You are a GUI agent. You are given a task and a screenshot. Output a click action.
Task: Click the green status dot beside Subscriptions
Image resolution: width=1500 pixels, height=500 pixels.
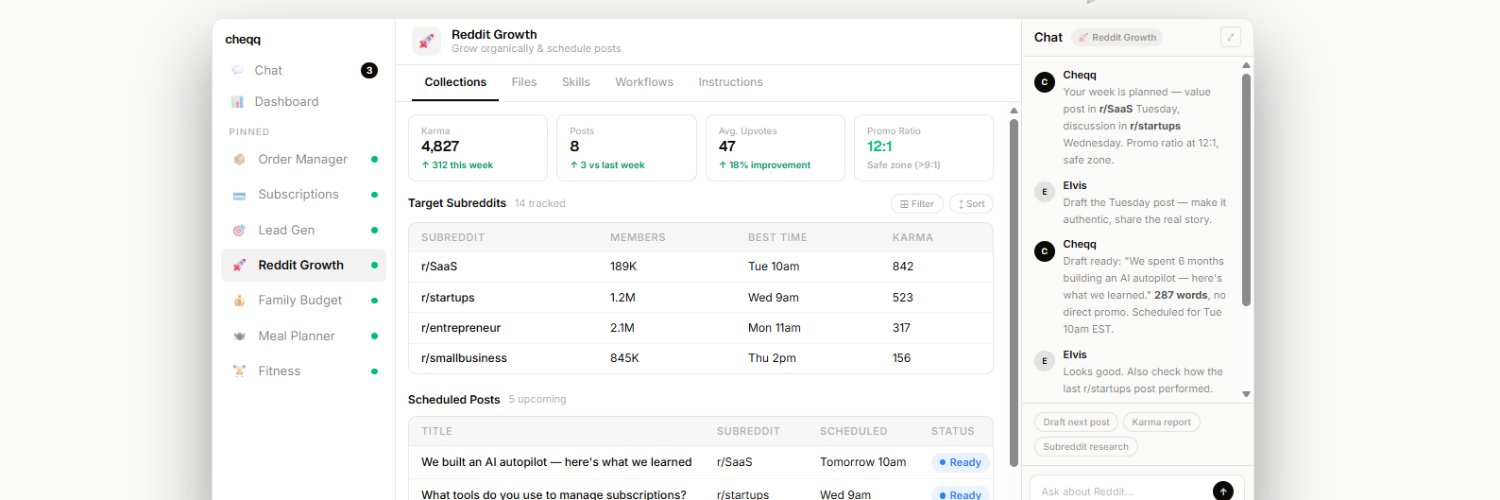(x=374, y=194)
